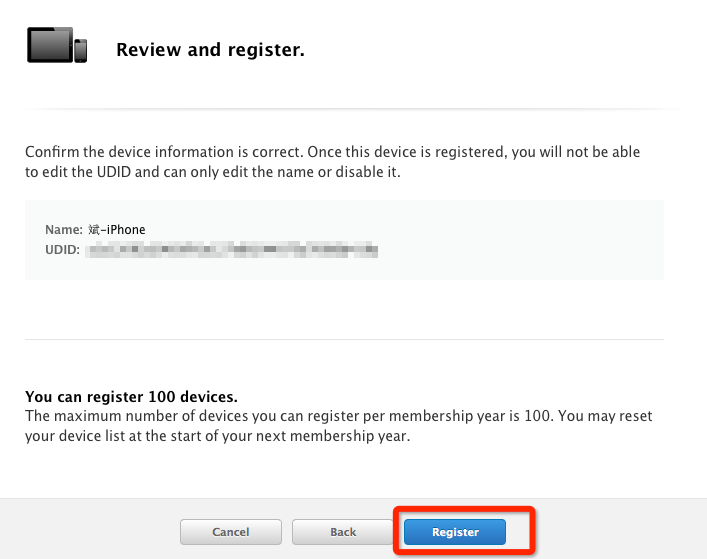Screen dimensions: 707x559
Task: Click the gray footer bar left of Cancel
Action: pos(90,532)
